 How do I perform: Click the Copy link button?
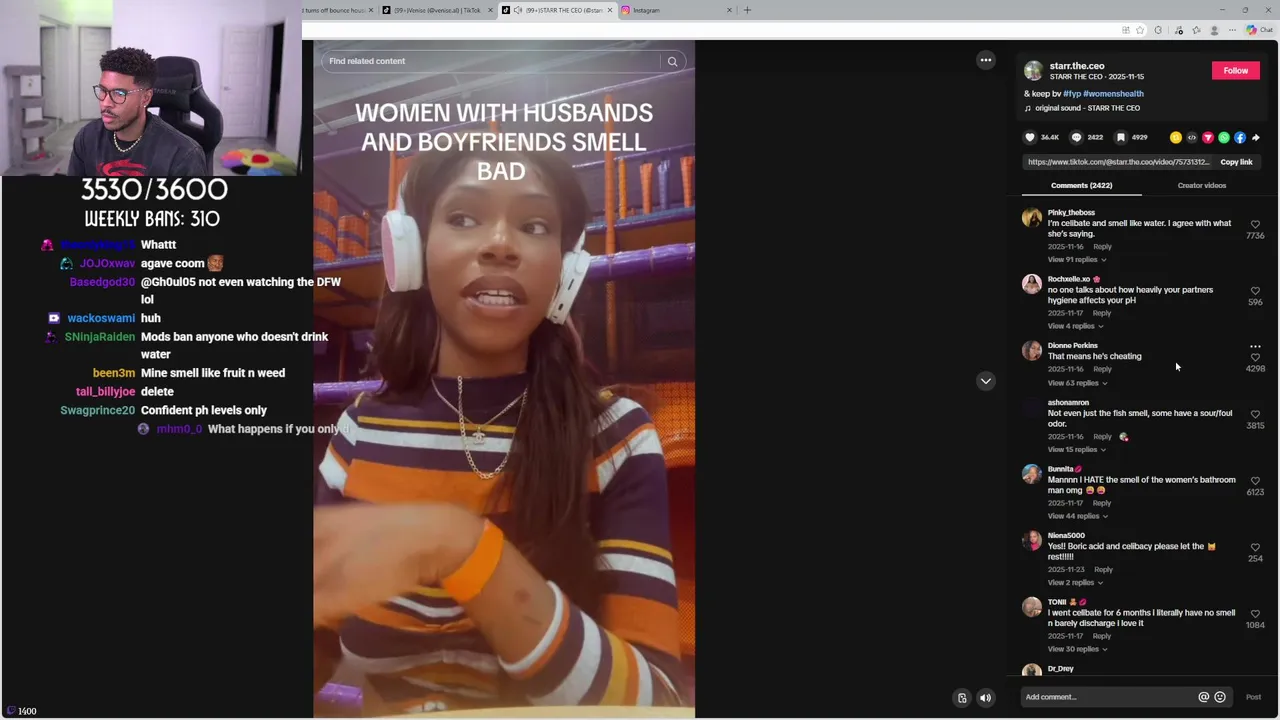pyautogui.click(x=1236, y=162)
